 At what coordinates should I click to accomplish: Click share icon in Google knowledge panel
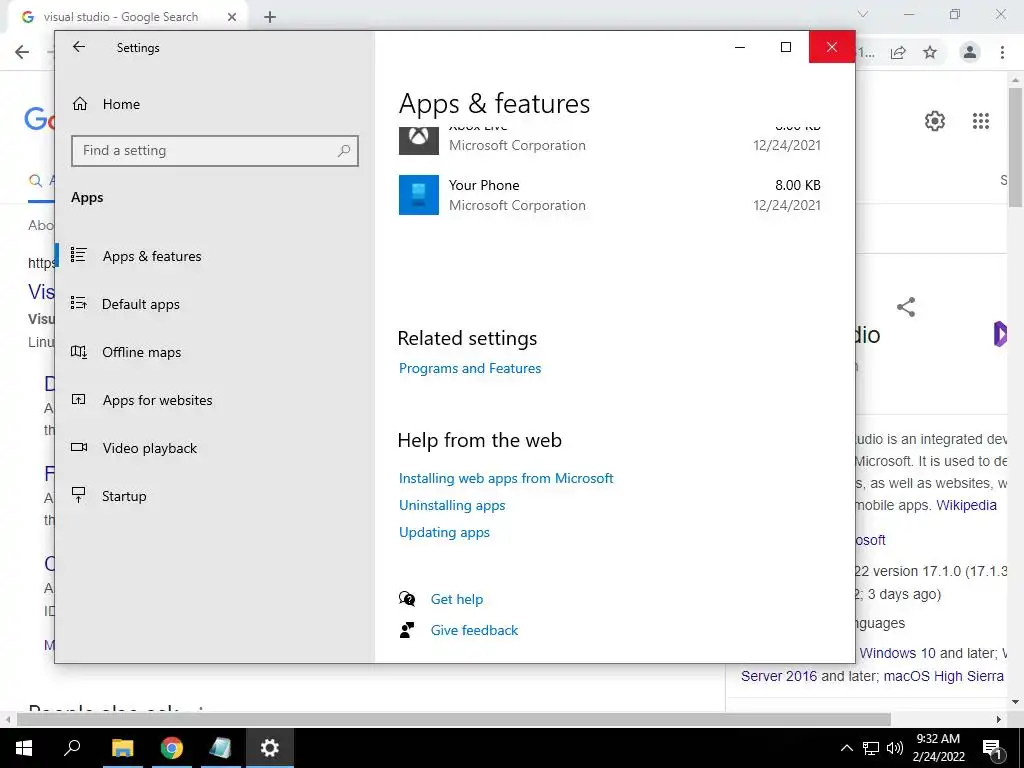(906, 307)
